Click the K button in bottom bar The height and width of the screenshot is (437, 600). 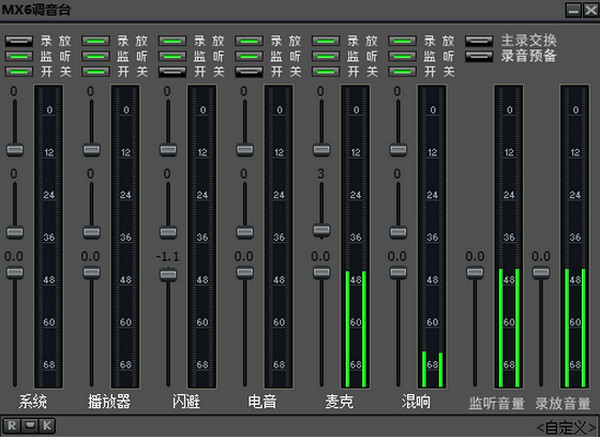tap(47, 426)
